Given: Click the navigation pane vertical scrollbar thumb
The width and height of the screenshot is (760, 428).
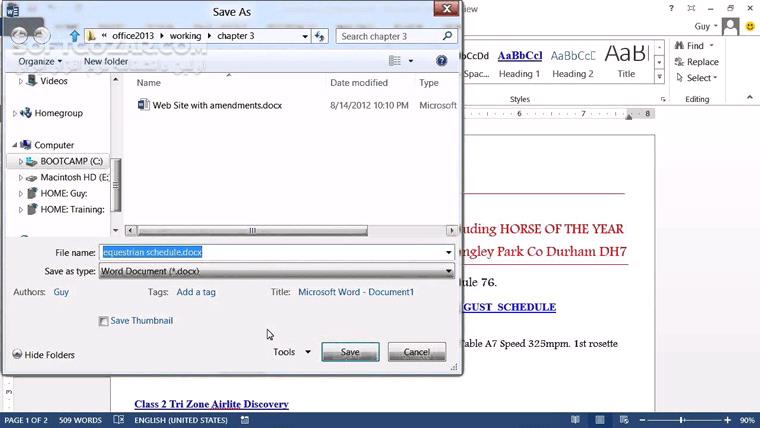Looking at the screenshot, I should pyautogui.click(x=116, y=185).
